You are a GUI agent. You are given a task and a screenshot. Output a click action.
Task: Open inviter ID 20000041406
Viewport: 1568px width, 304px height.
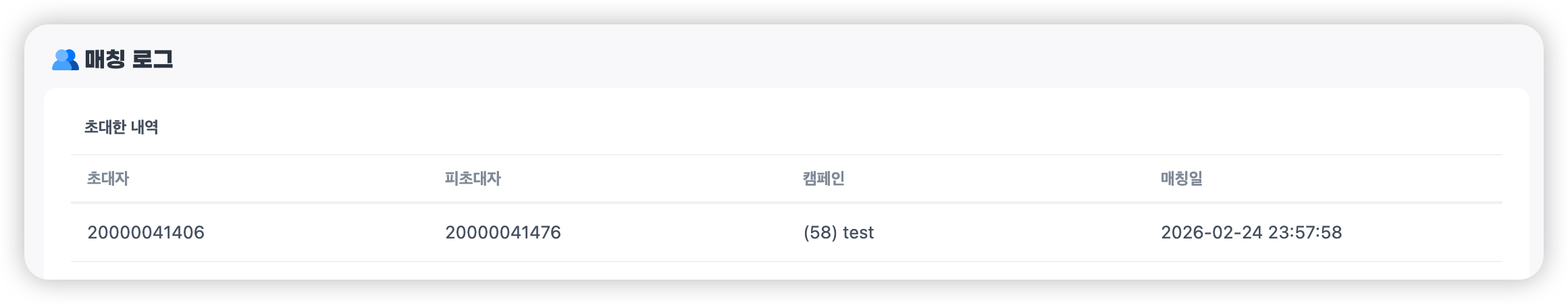point(146,233)
